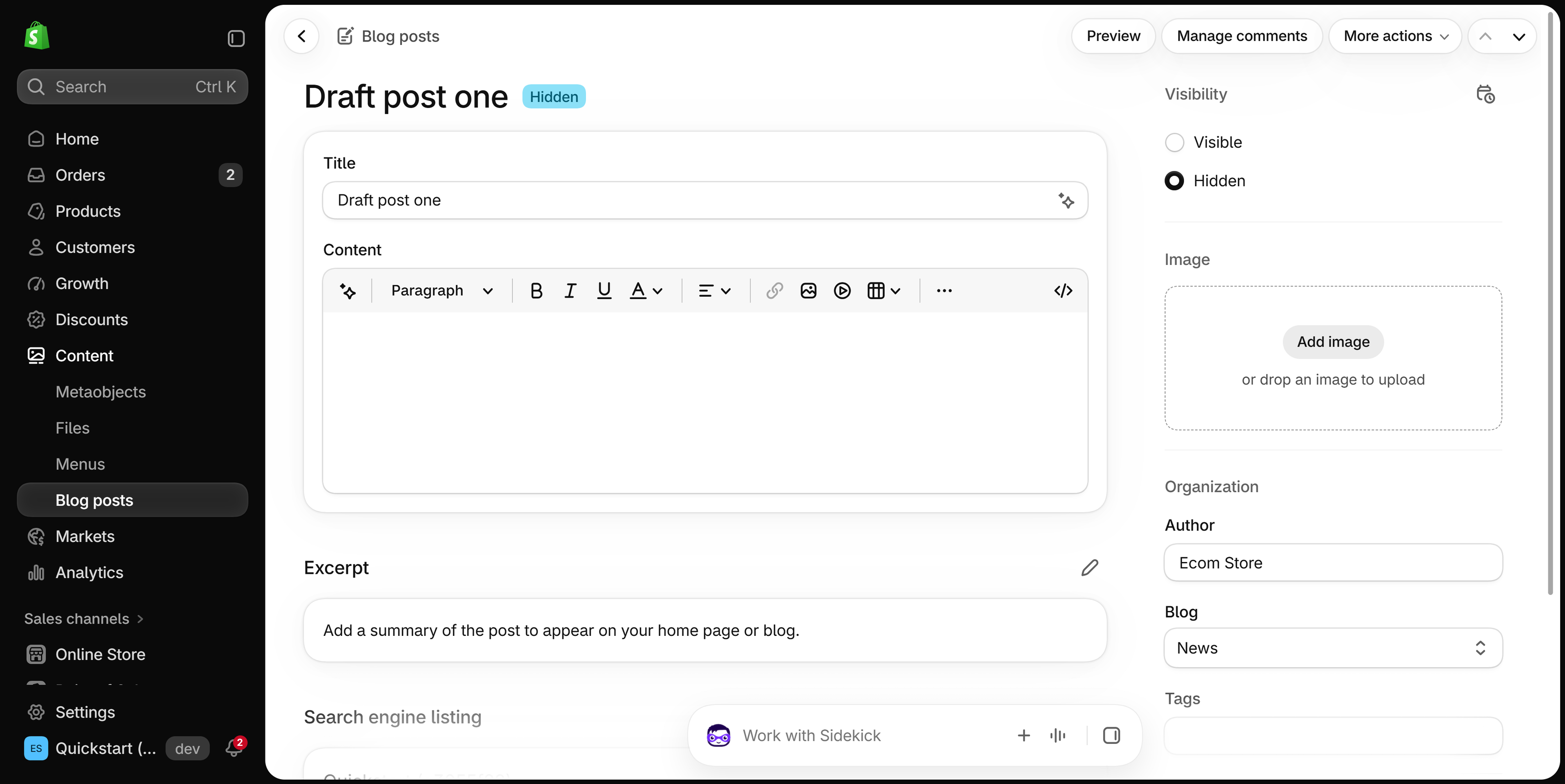The image size is (1565, 784).
Task: Go back with the arrow button
Action: point(301,37)
